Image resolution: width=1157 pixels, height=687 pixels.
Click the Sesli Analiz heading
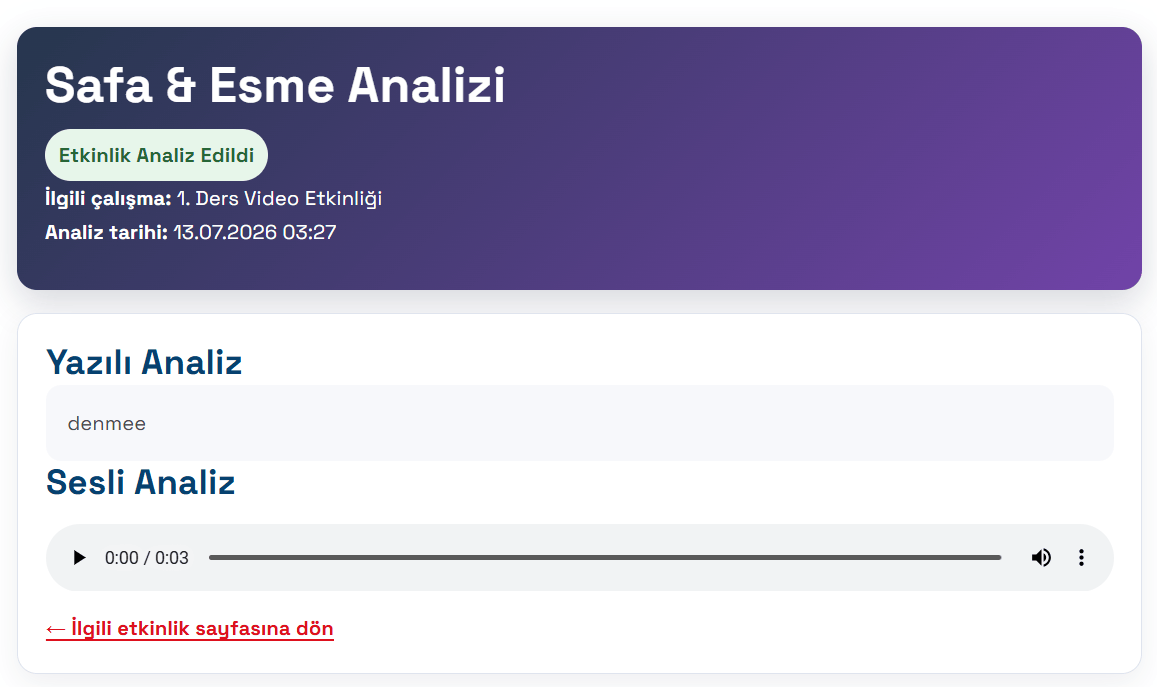point(140,483)
